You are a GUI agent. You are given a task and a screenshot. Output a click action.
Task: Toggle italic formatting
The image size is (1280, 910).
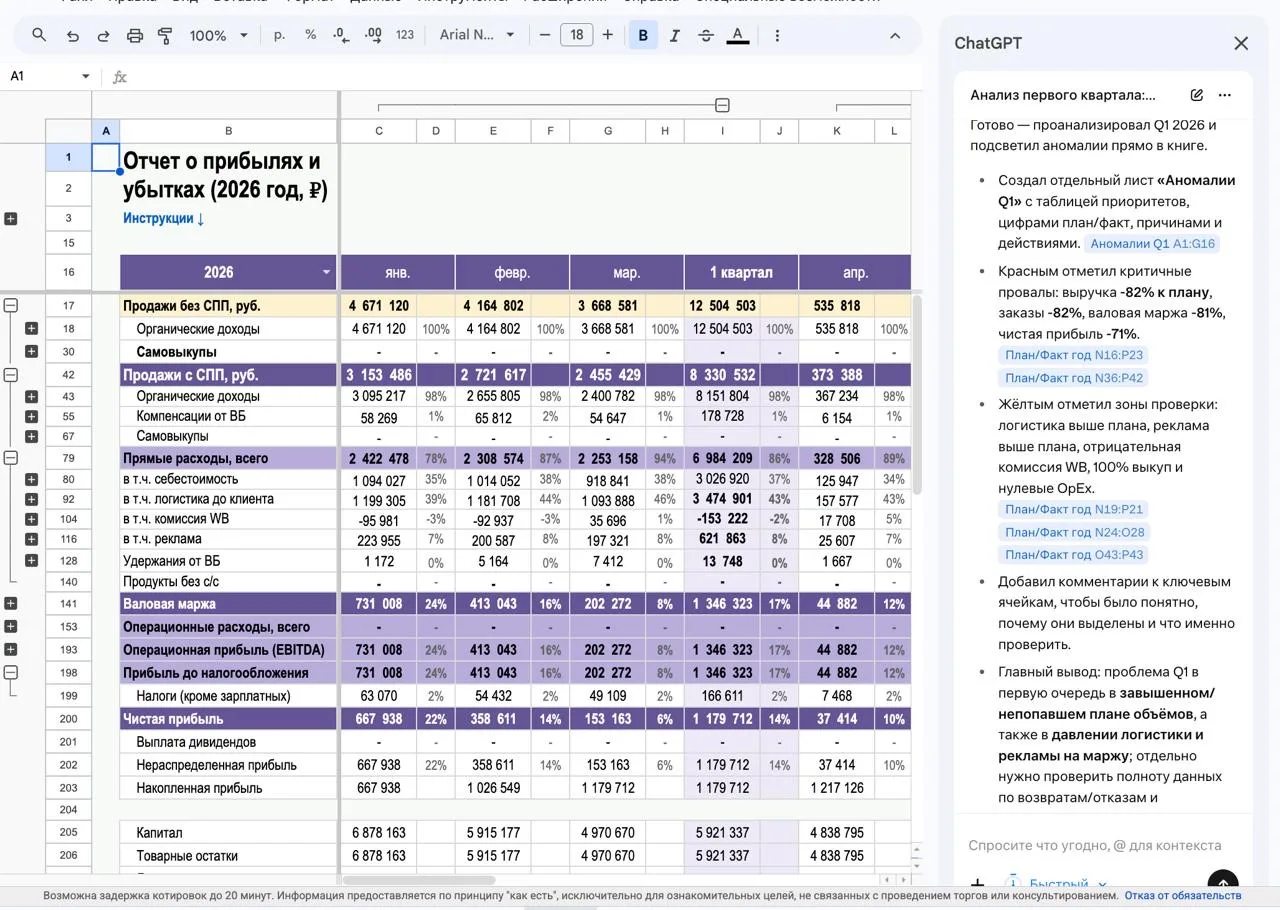(x=675, y=35)
